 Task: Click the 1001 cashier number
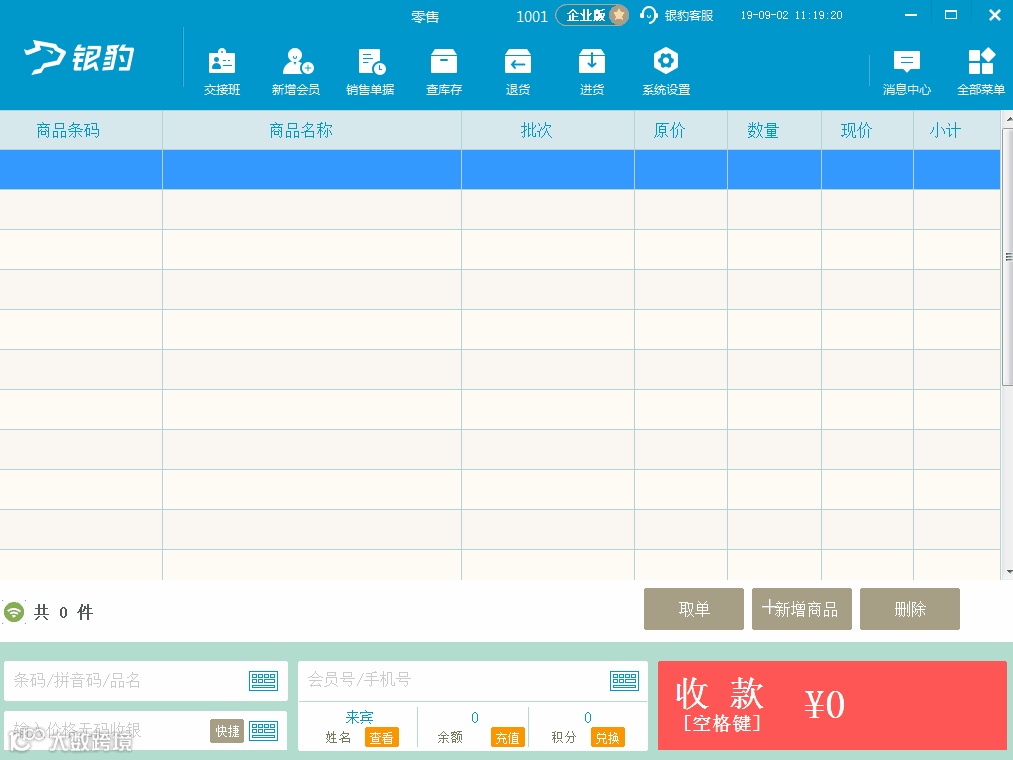pos(532,16)
